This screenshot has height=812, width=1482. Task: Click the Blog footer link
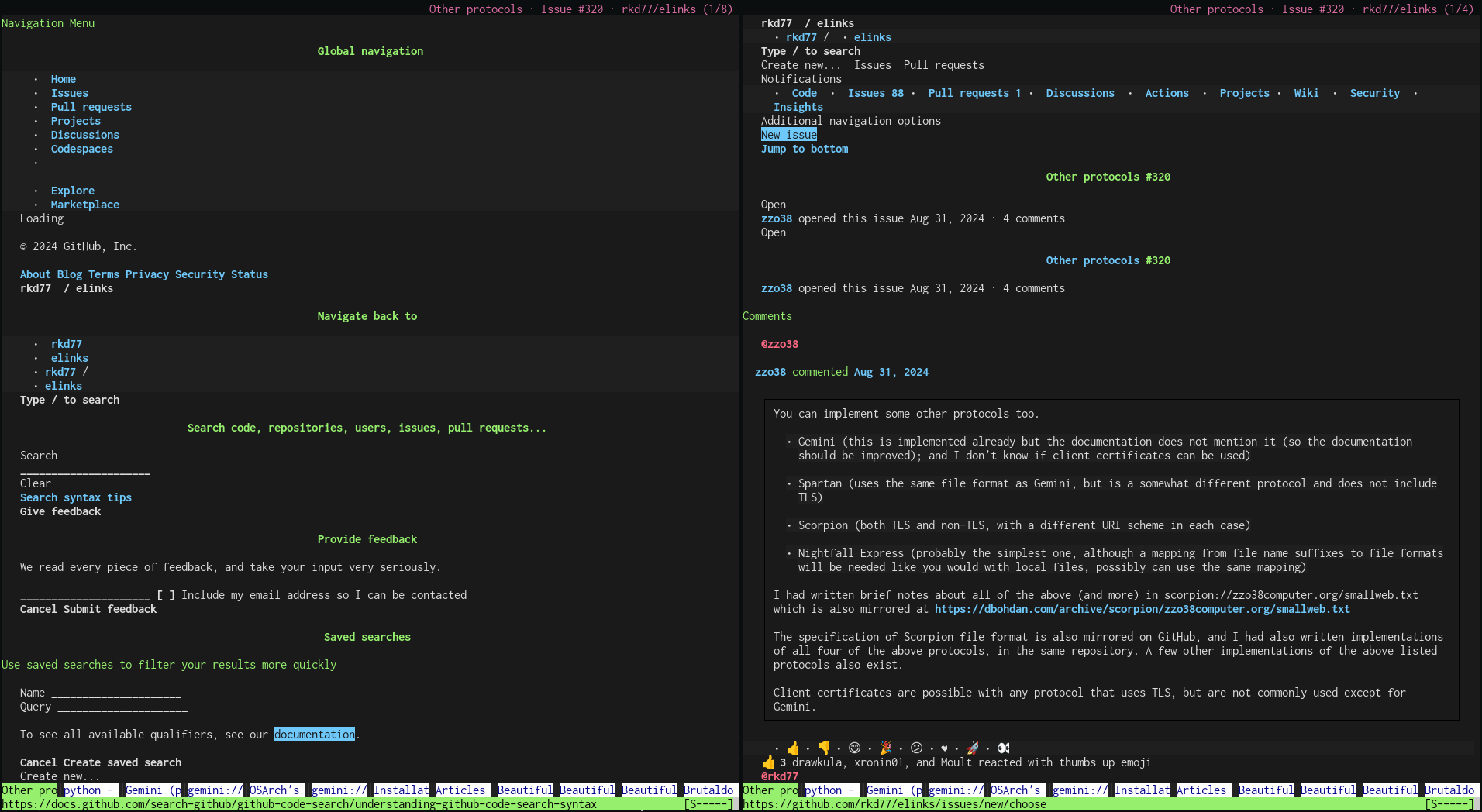tap(70, 274)
